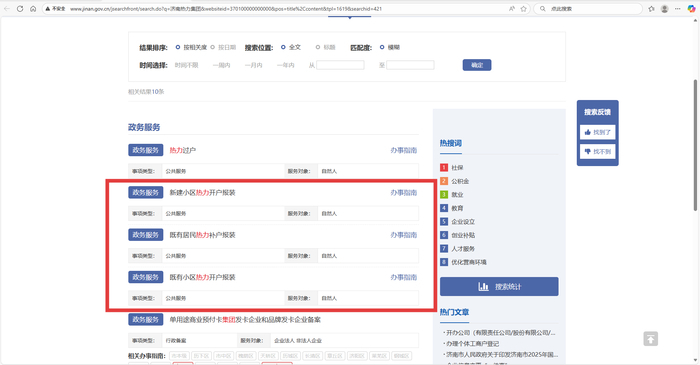Click the thumbs-down 找不到 feedback icon
This screenshot has height=365, width=700.
point(588,152)
